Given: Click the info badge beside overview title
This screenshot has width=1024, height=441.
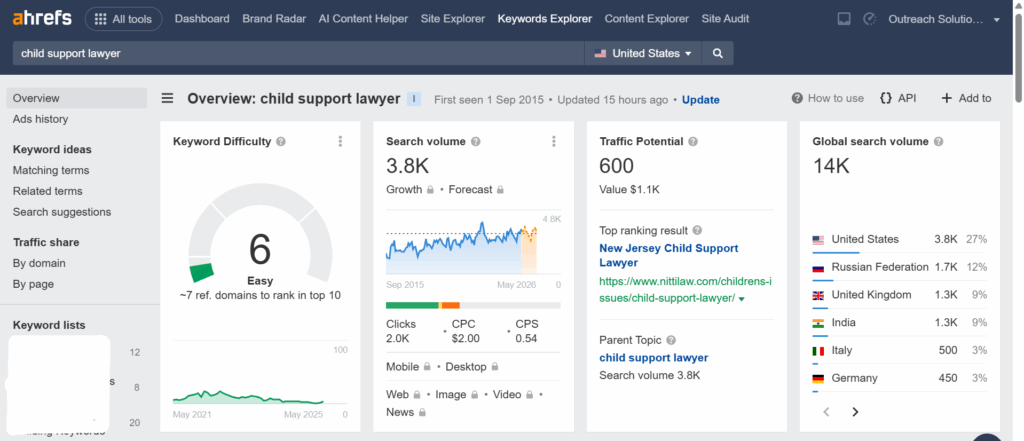Looking at the screenshot, I should [414, 99].
